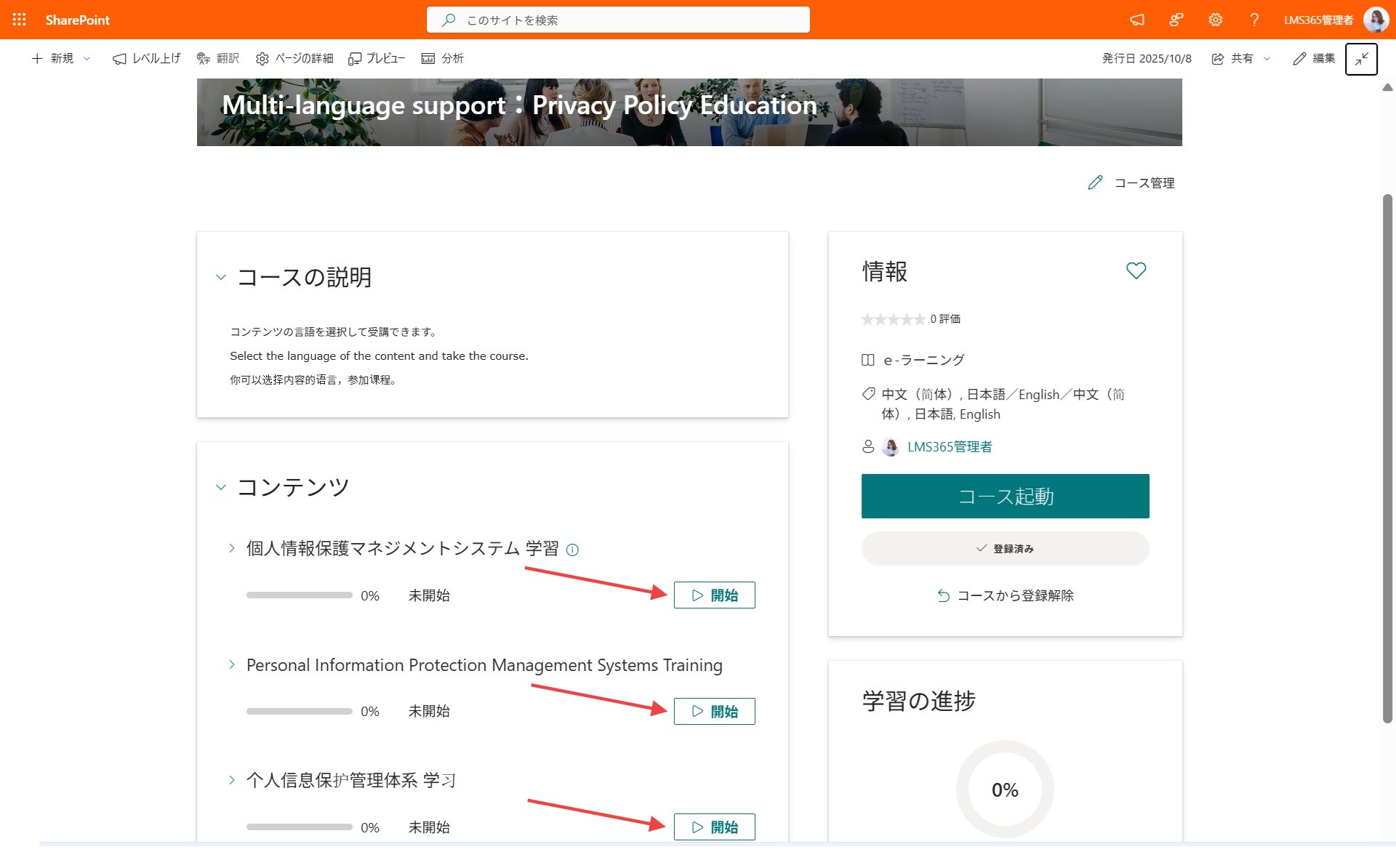Click レベル上げ in the command bar
Viewport: 1396px width, 868px height.
coord(146,58)
